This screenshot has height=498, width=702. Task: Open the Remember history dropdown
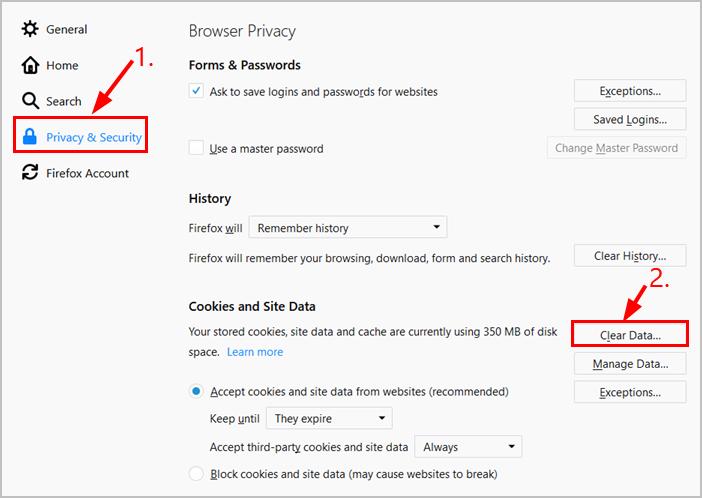point(348,228)
